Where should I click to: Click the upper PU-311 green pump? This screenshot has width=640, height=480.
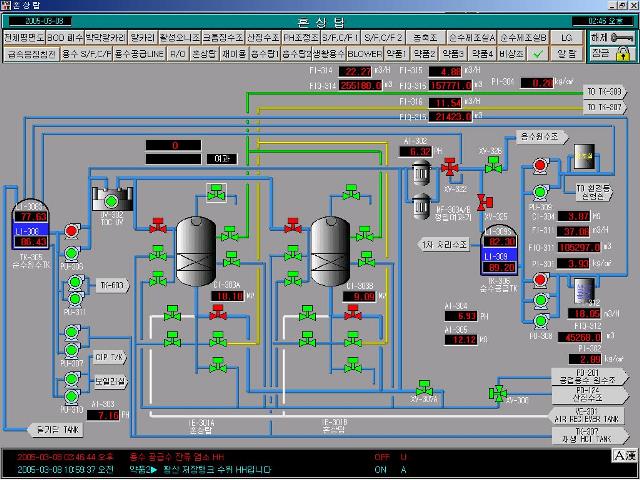pos(75,282)
